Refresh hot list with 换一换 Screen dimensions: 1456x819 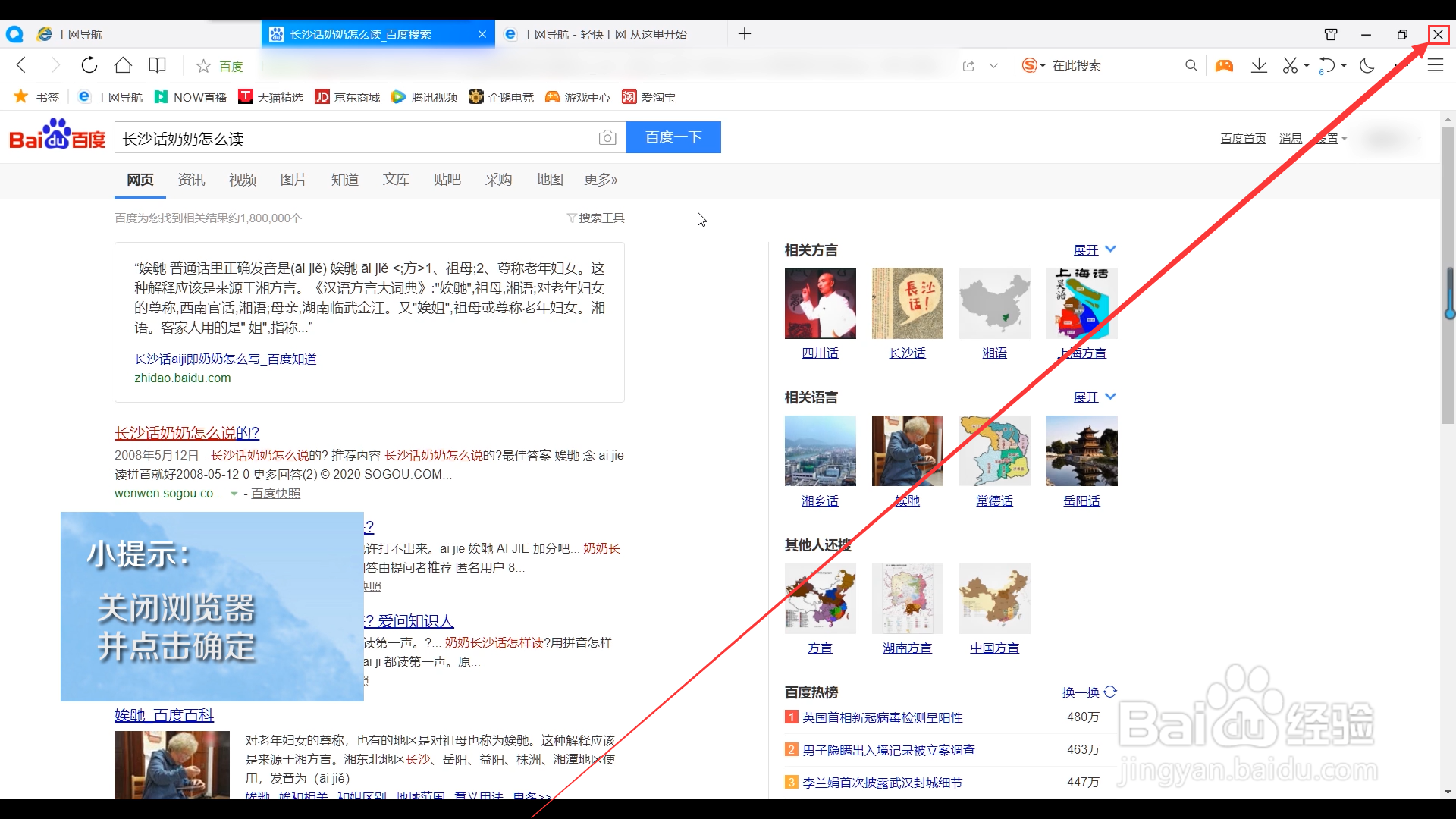point(1090,692)
